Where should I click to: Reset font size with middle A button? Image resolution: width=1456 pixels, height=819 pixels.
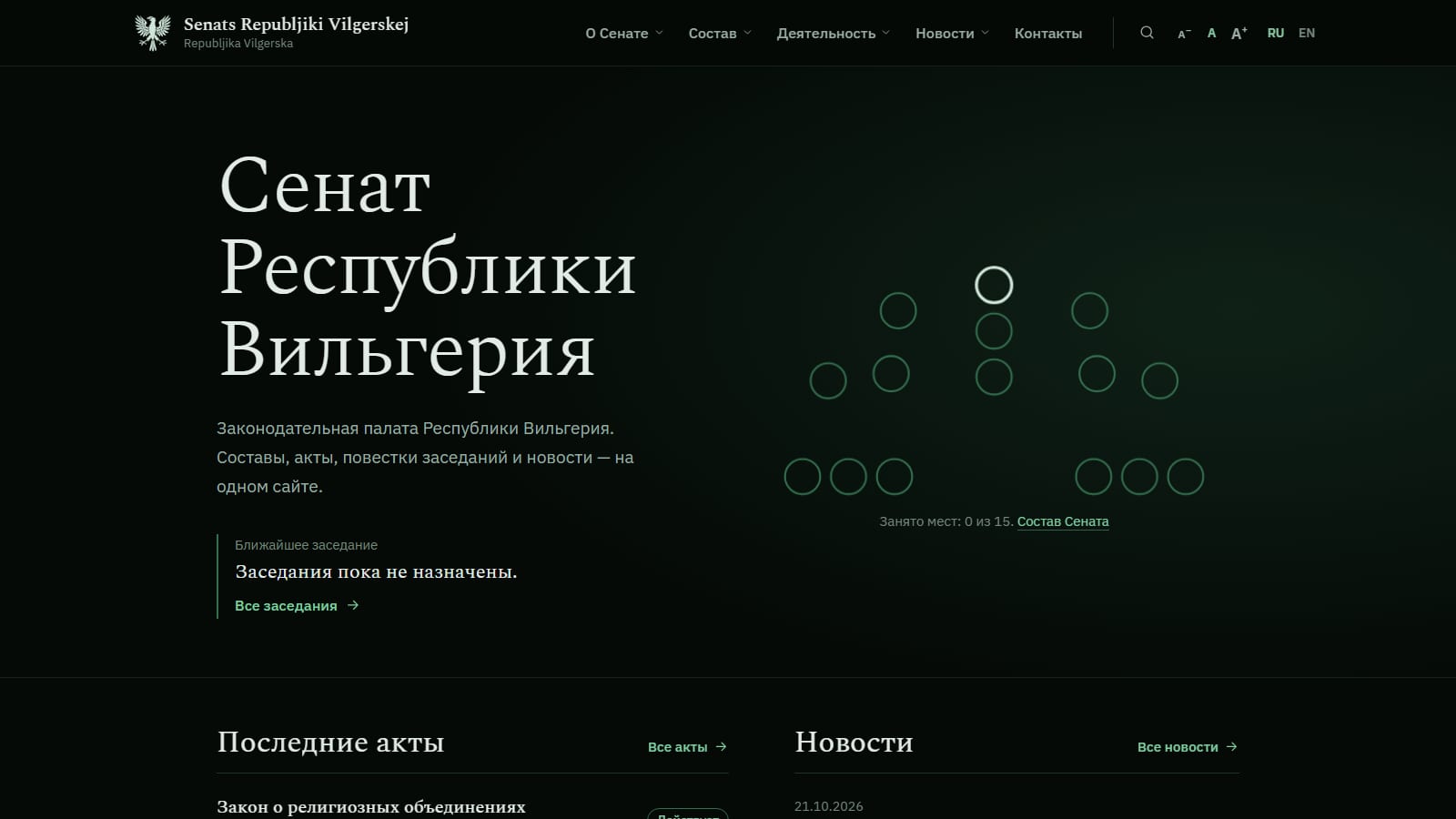coord(1211,33)
